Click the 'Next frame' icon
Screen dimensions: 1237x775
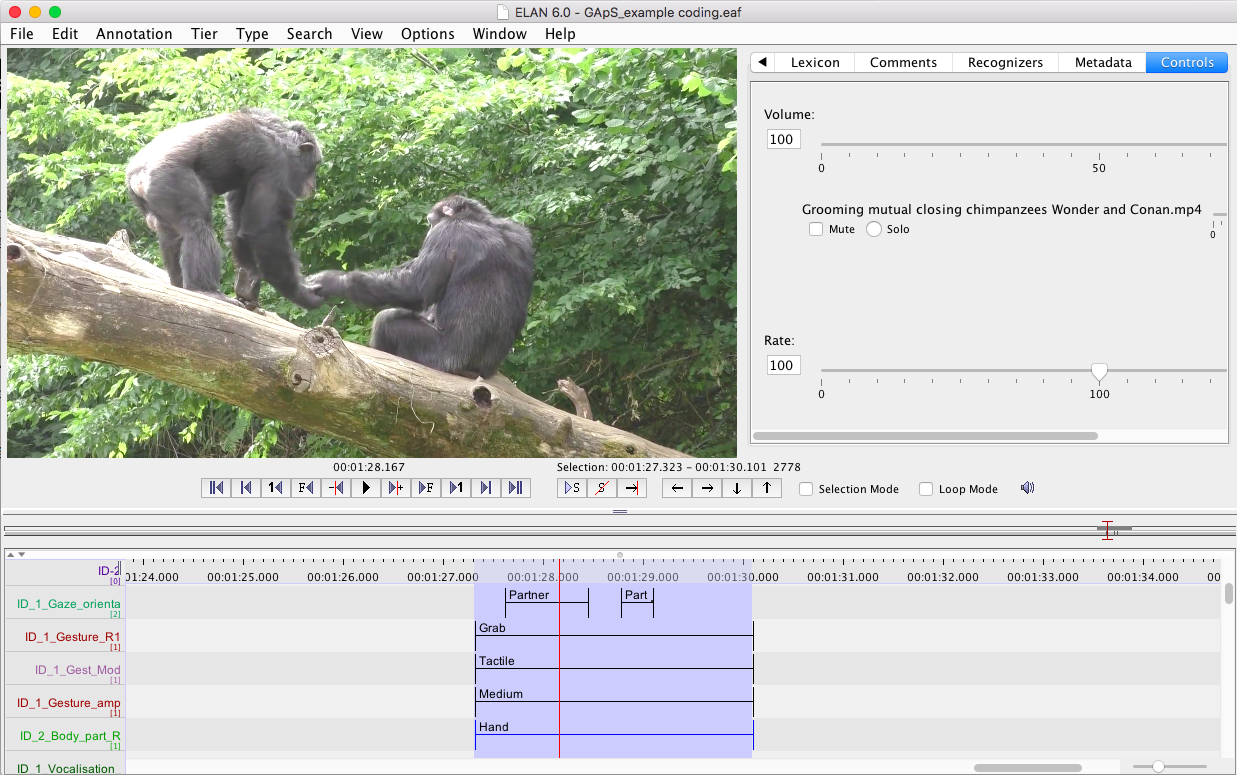coord(425,488)
